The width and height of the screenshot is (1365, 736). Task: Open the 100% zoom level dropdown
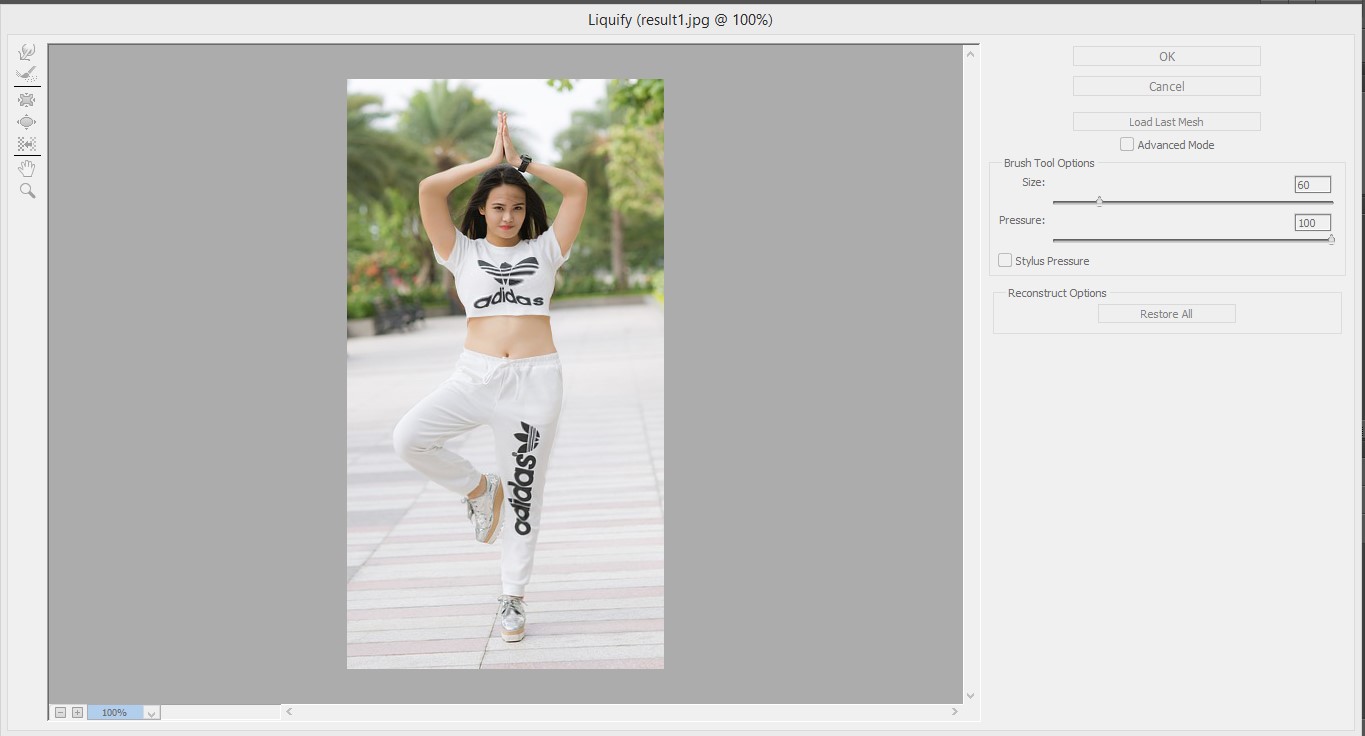pyautogui.click(x=151, y=713)
